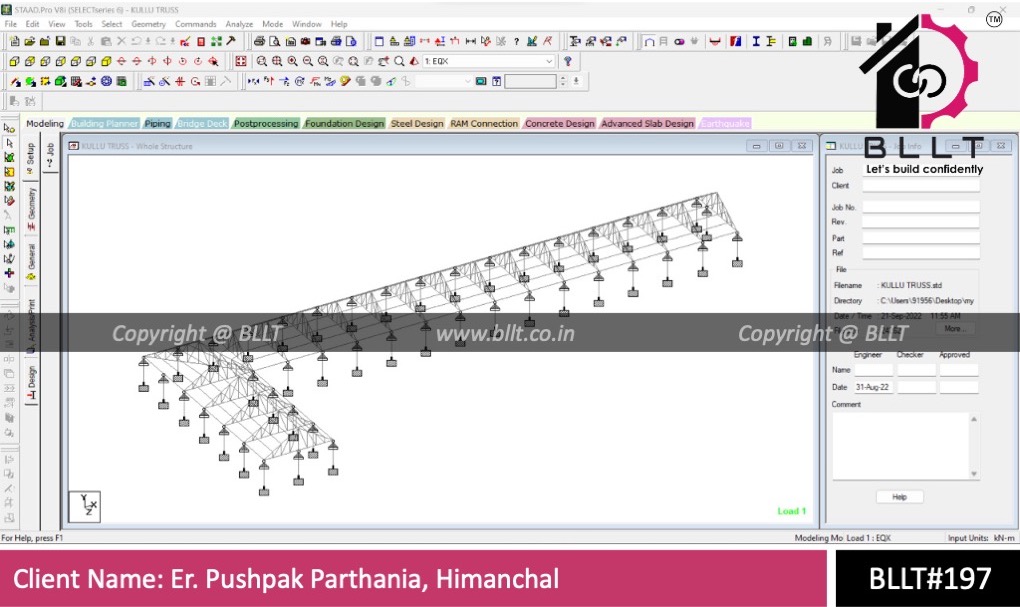Switch to the Foundation Design tab
The image size is (1020, 607).
pyautogui.click(x=344, y=124)
